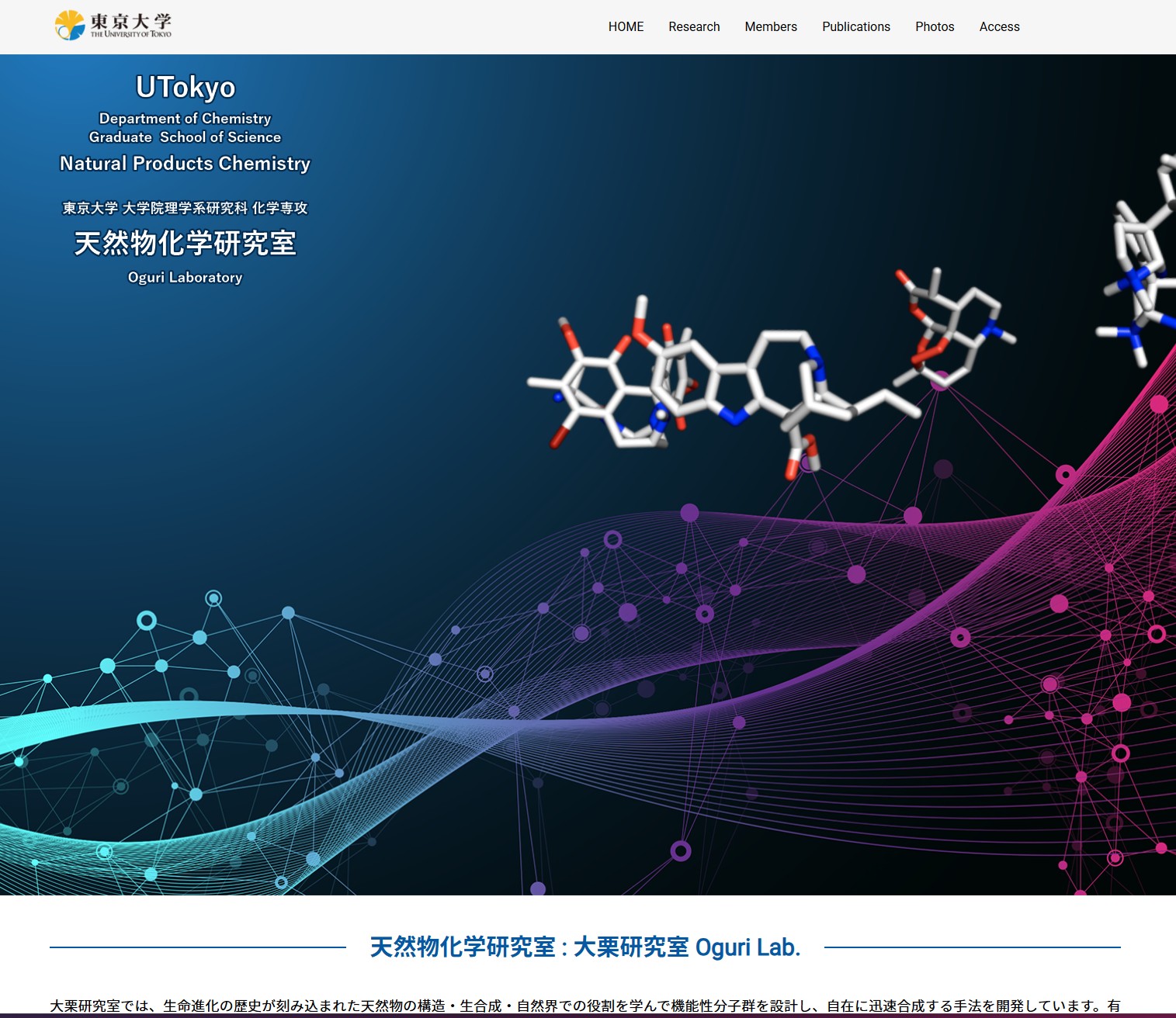This screenshot has width=1176, height=1018.
Task: Open the Members page
Action: [x=770, y=26]
